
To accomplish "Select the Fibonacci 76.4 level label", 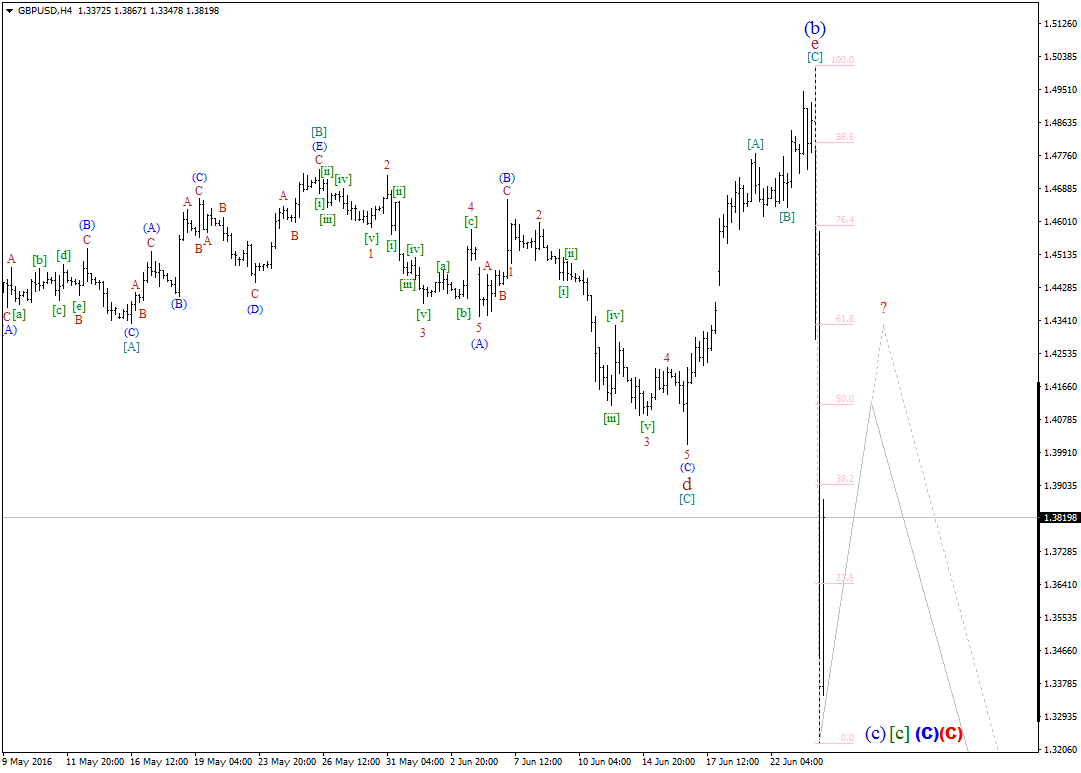I will tap(845, 220).
